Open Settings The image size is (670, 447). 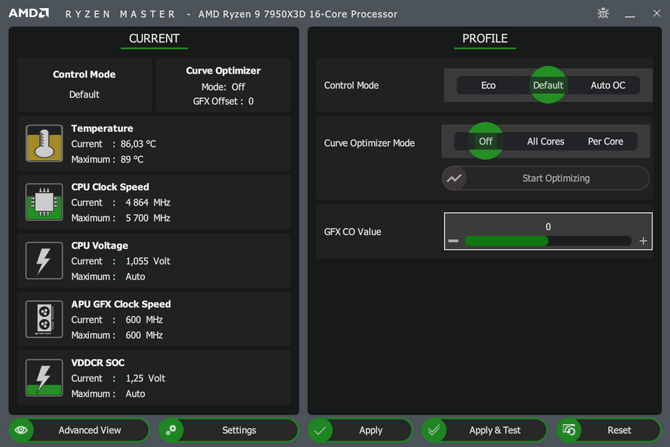point(229,430)
